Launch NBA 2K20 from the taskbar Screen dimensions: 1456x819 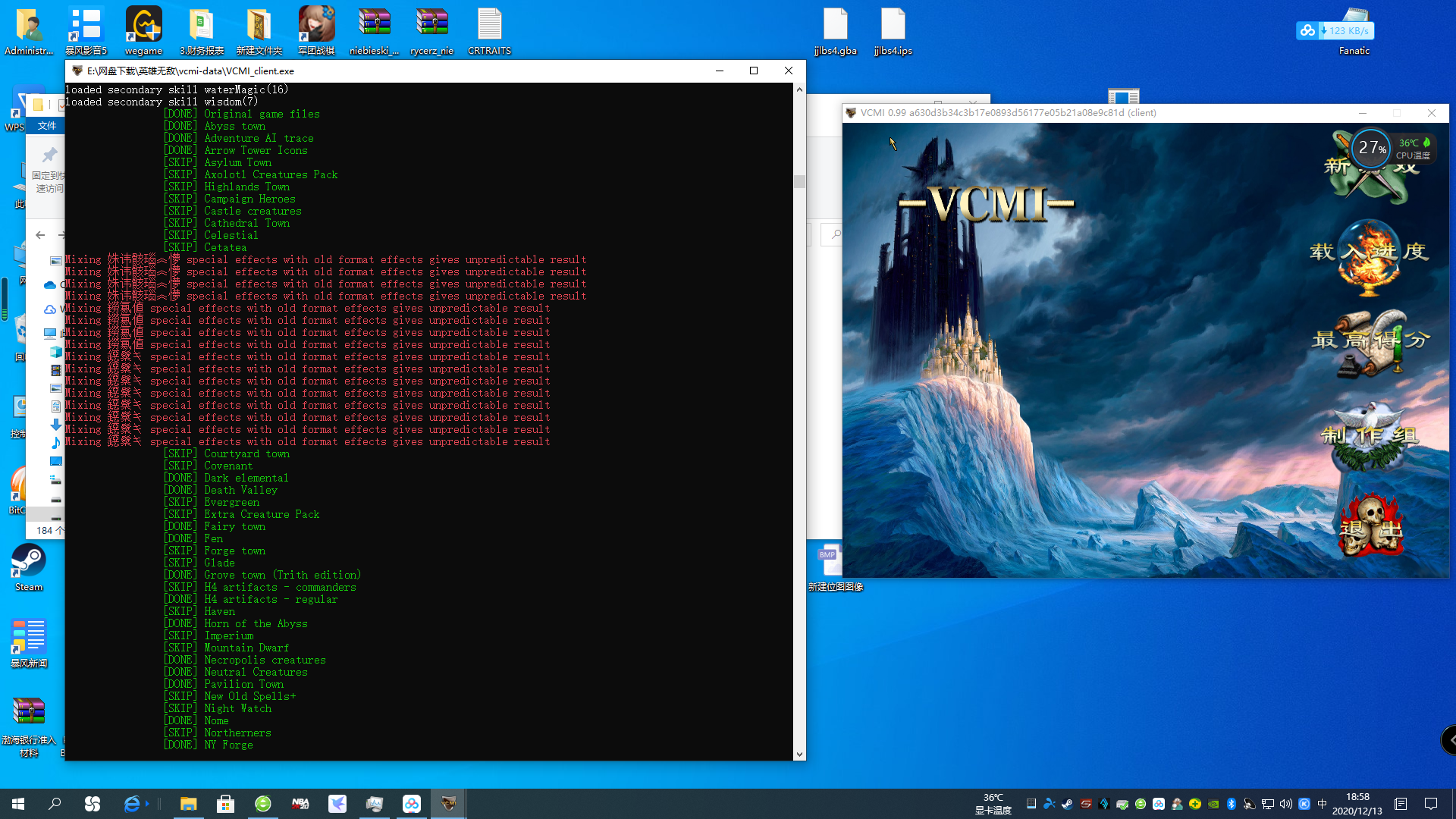point(300,804)
